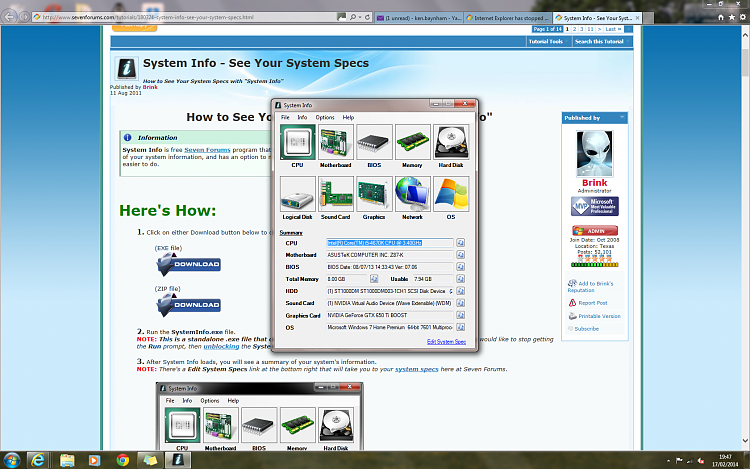Image resolution: width=750 pixels, height=469 pixels.
Task: Click the Subscribe link in sidebar
Action: 586,329
